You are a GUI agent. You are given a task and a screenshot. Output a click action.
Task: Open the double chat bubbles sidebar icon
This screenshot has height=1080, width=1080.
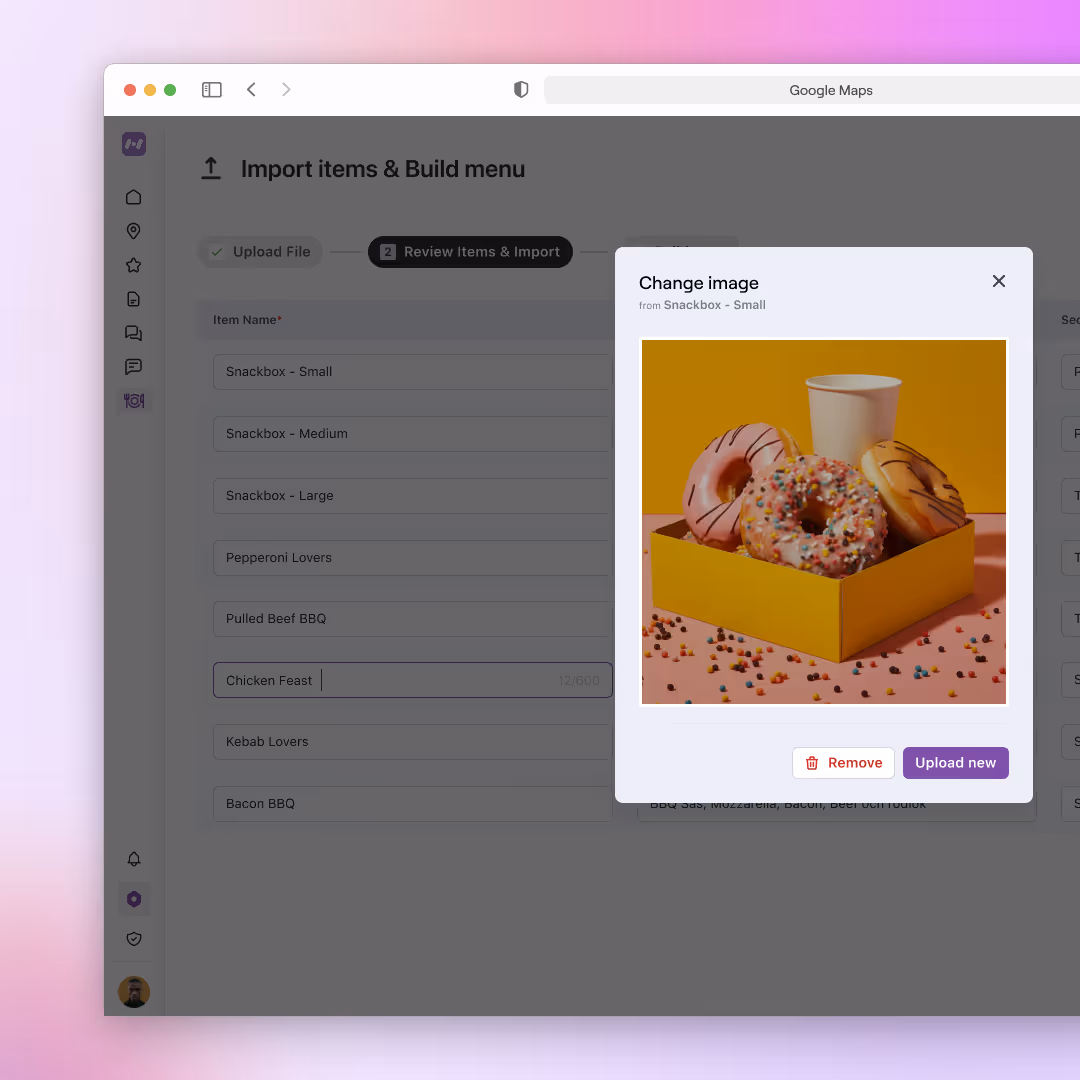click(134, 333)
